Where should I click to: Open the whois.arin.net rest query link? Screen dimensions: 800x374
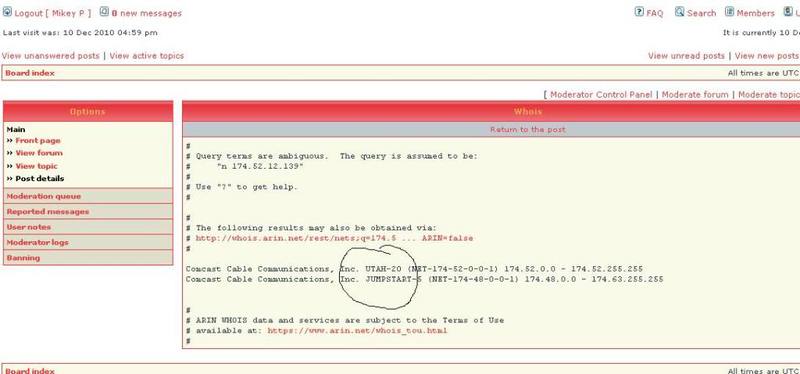point(334,238)
